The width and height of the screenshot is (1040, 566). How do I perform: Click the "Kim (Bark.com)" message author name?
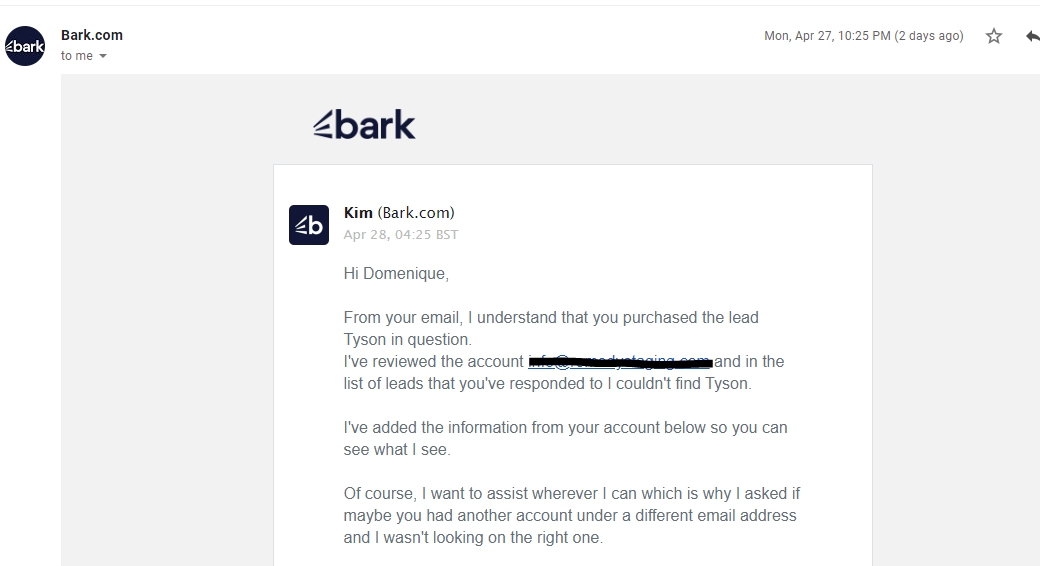(399, 213)
